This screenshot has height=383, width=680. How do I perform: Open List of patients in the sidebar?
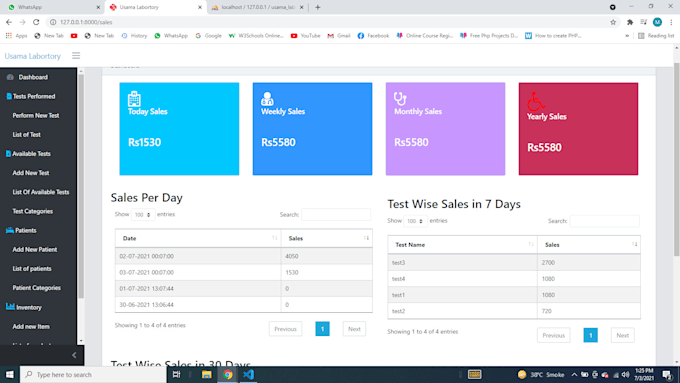click(32, 268)
